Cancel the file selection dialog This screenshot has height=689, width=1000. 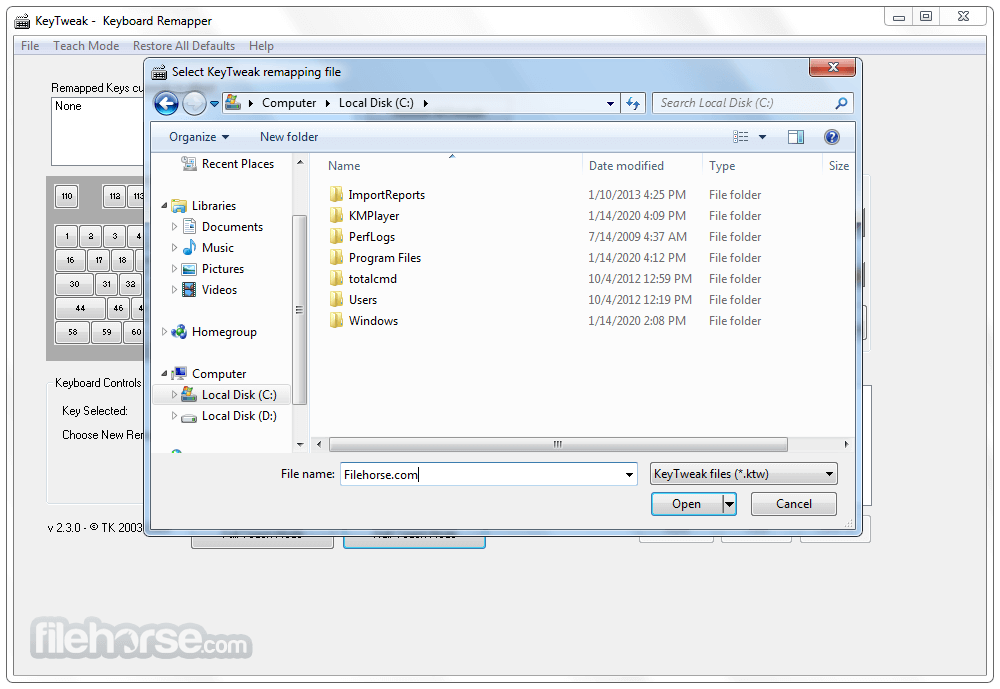click(794, 504)
